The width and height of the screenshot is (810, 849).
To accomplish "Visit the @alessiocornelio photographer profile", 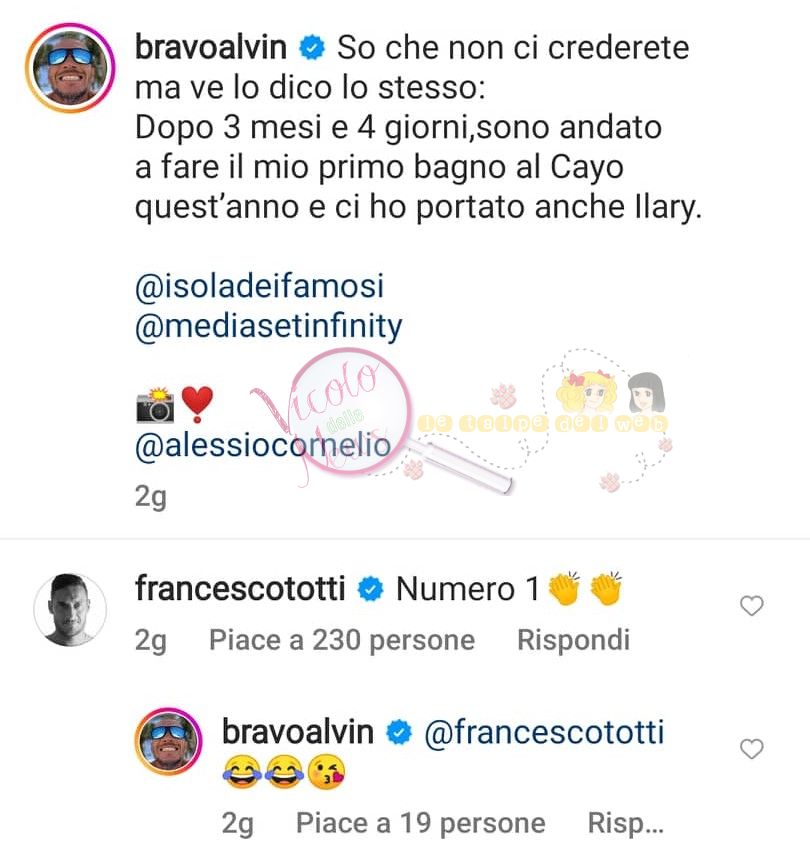I will (263, 445).
